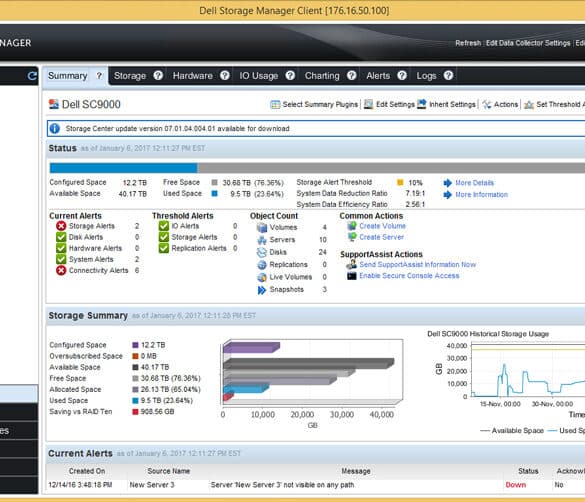
Task: Click the Select Summary Plugins button
Action: (314, 104)
